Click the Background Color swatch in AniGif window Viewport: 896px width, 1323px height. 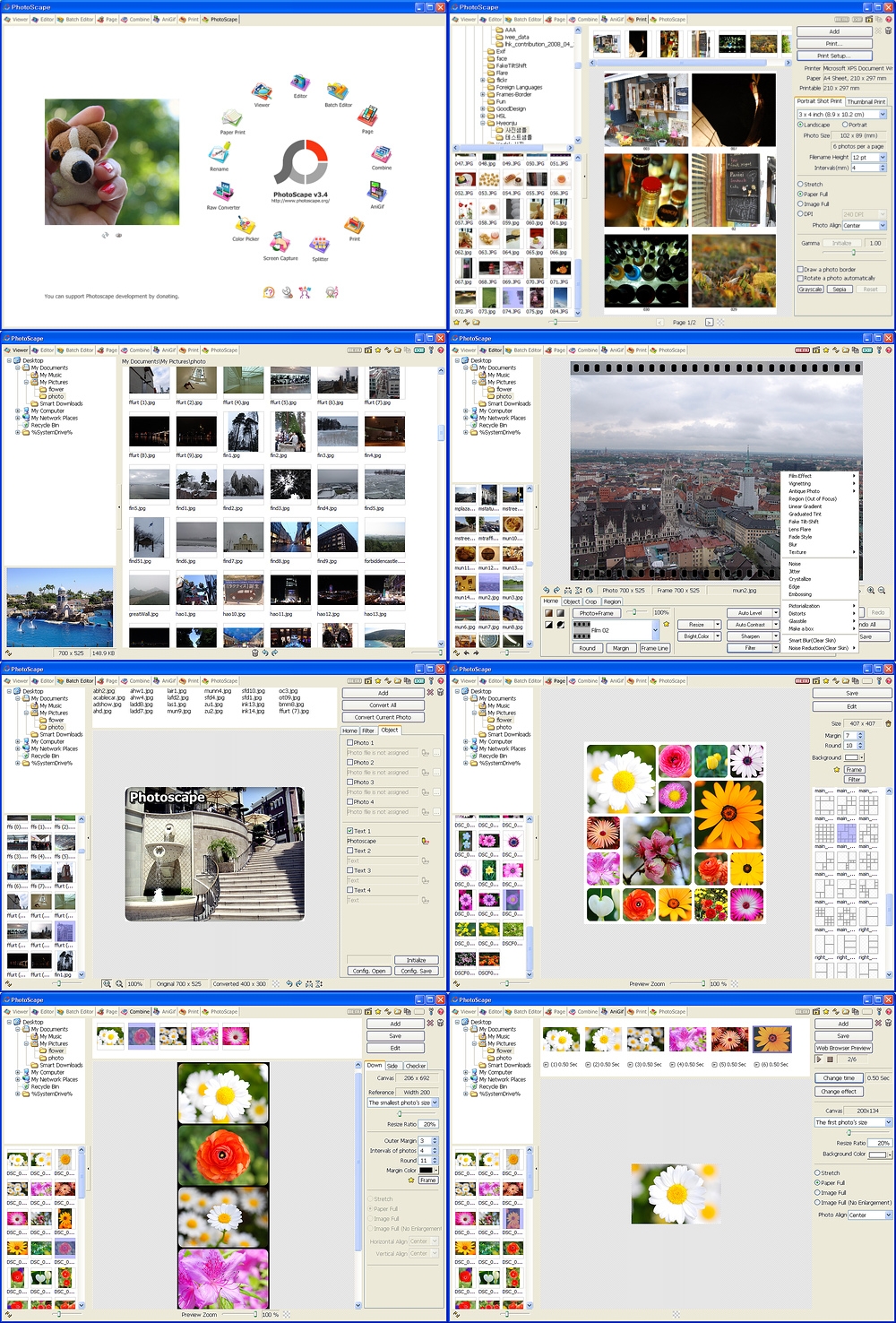point(877,1154)
